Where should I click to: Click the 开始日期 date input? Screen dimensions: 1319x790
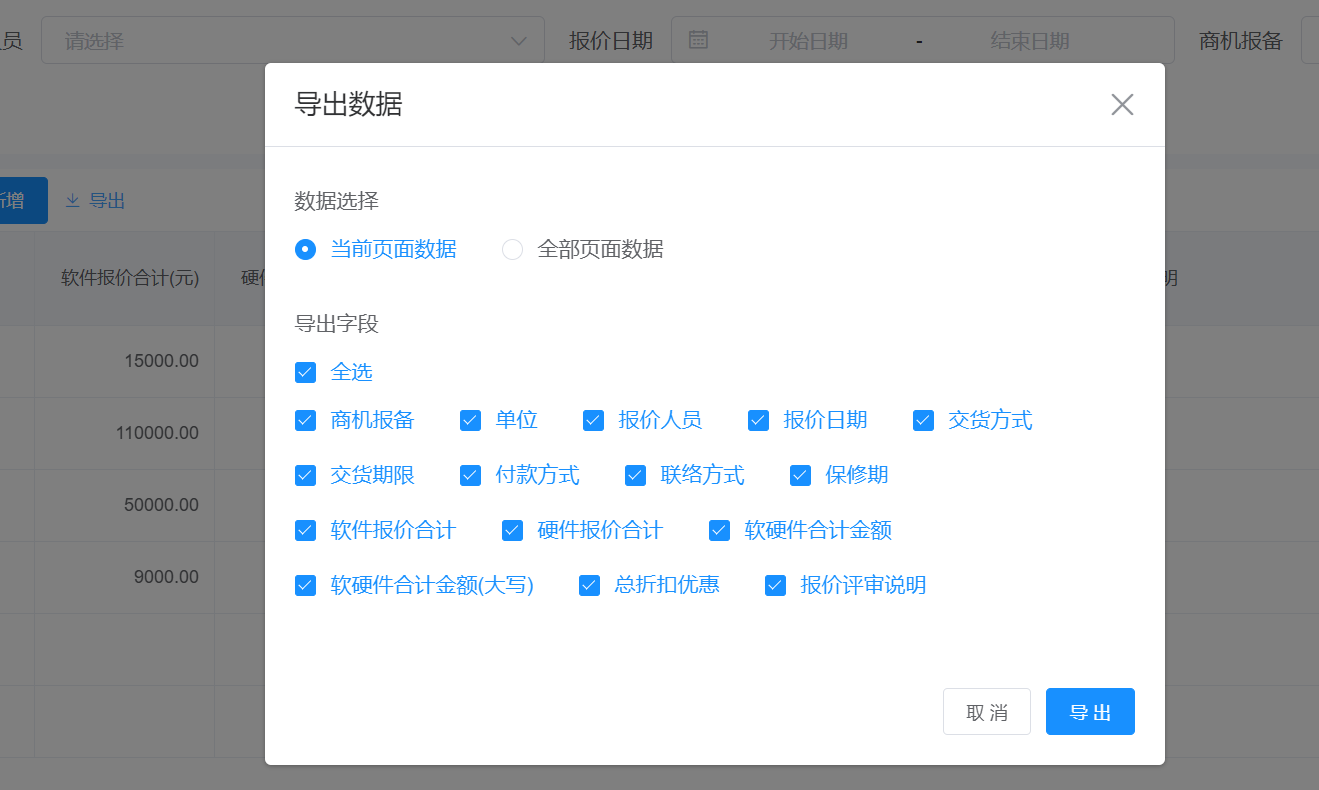808,41
